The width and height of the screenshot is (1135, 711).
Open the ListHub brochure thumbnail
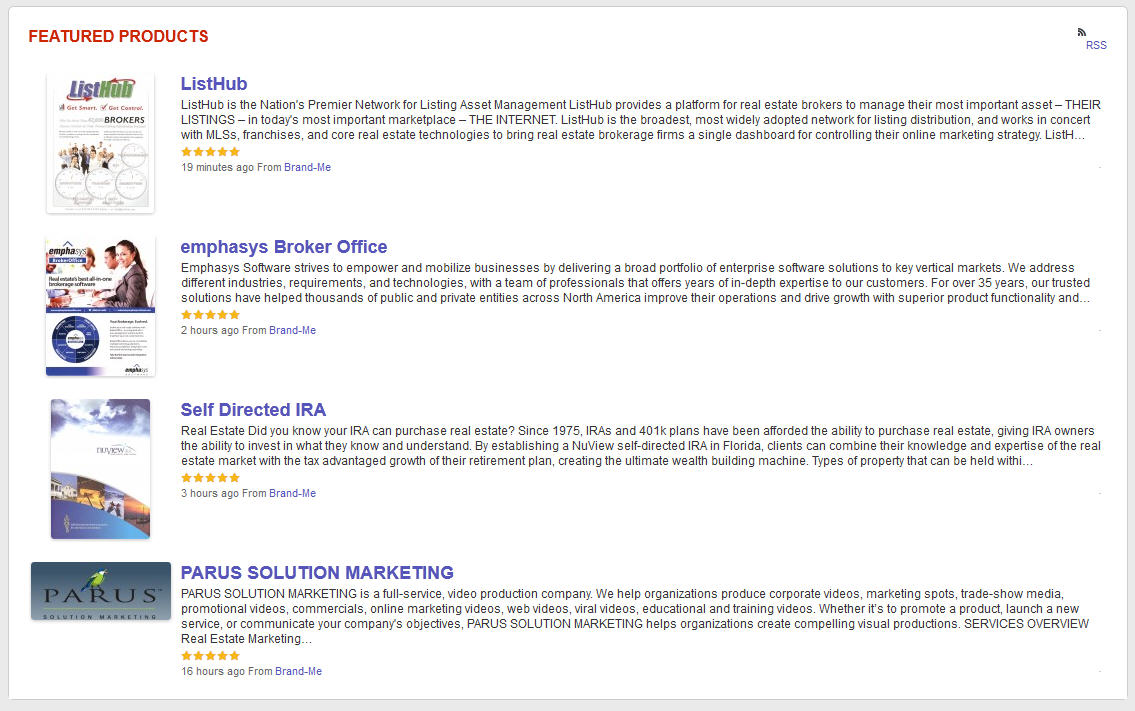tap(100, 142)
